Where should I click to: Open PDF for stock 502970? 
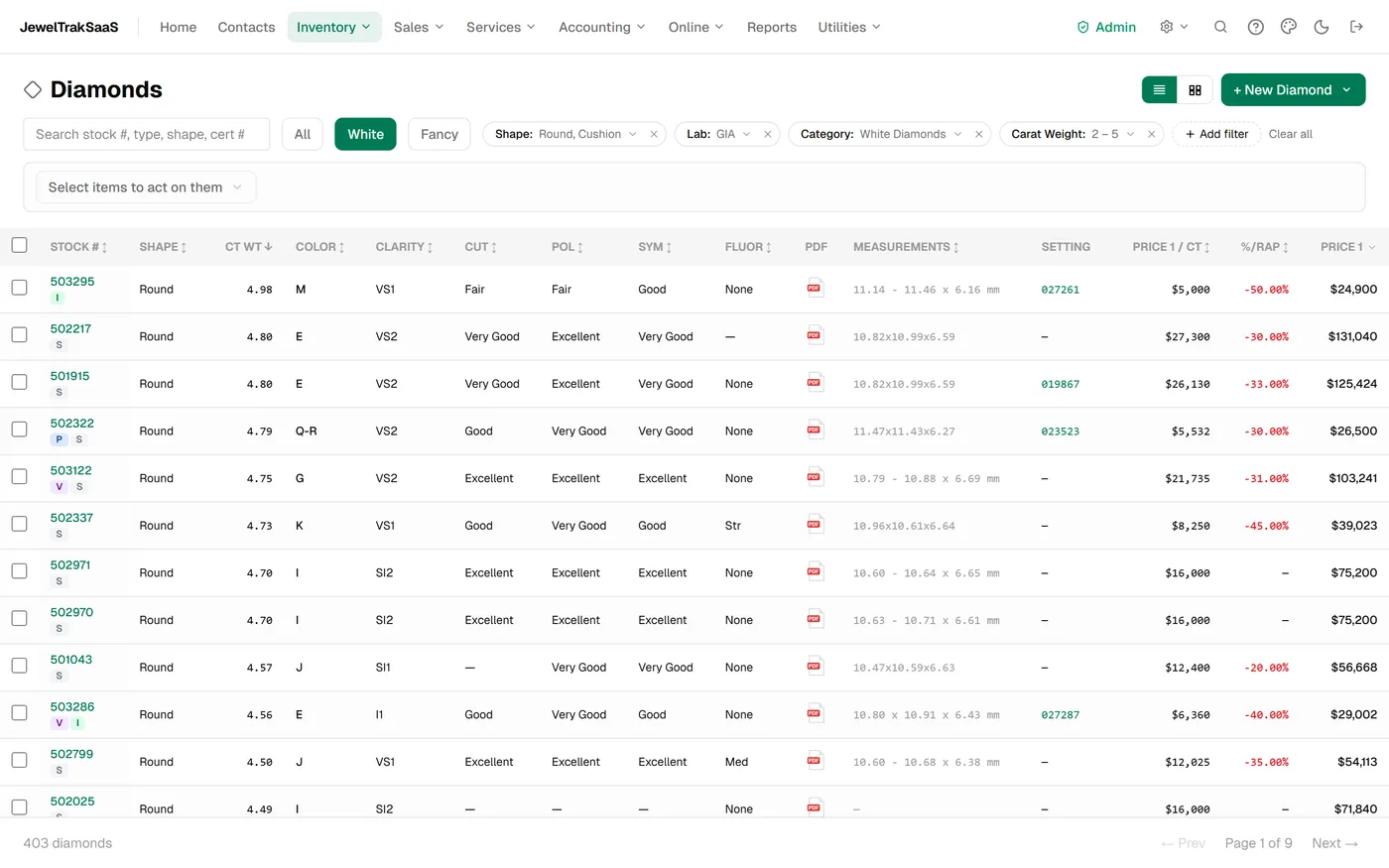point(815,619)
